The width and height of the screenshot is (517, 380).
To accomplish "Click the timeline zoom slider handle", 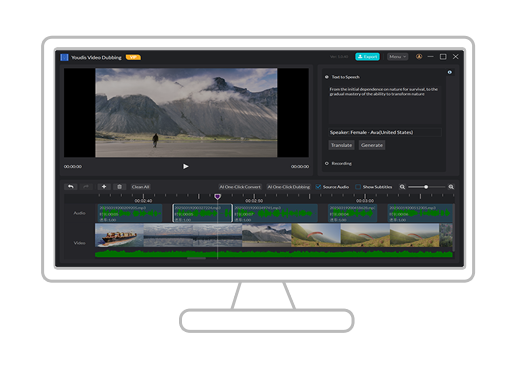I will (426, 187).
